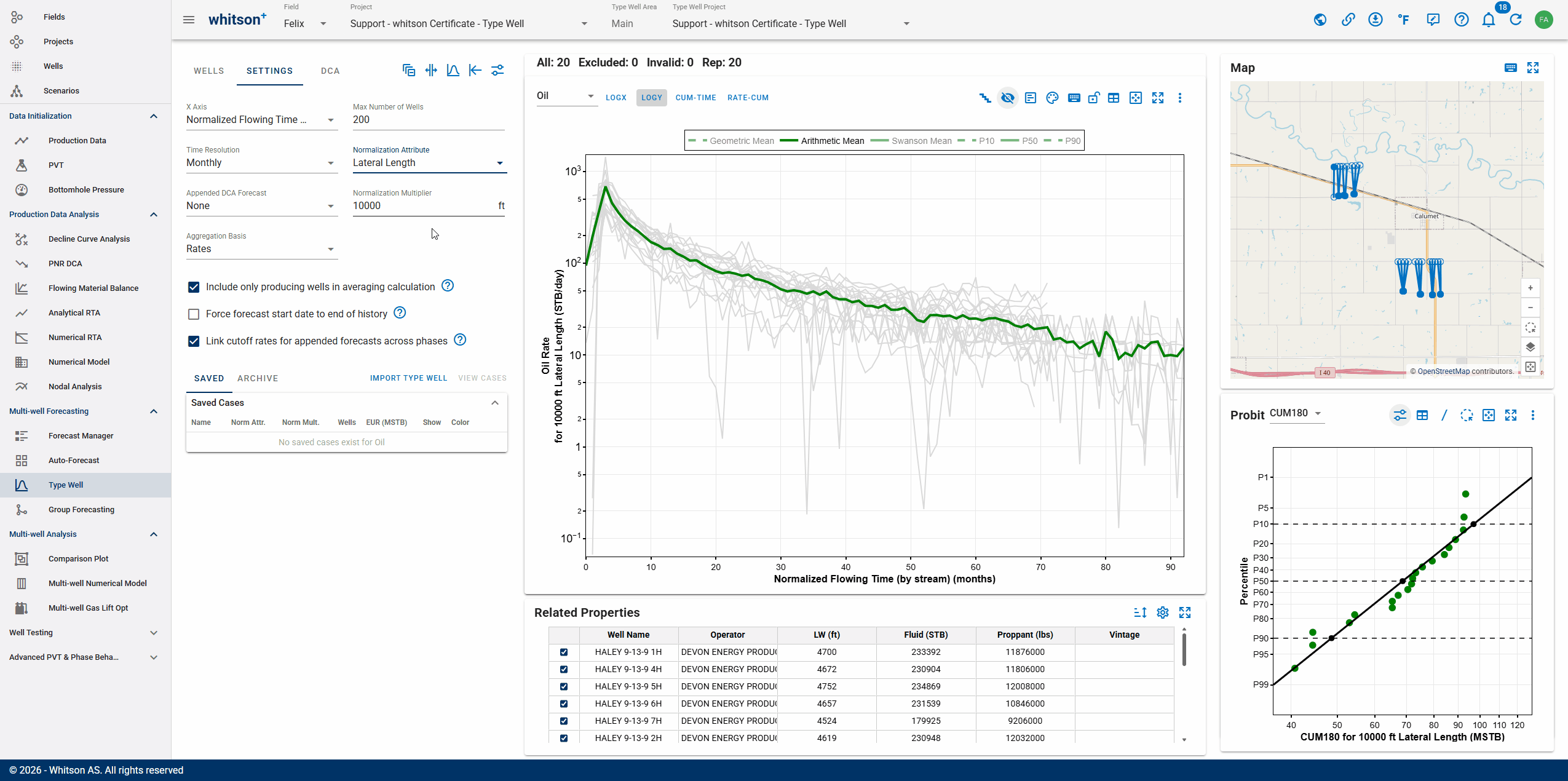Open chart three-dot options menu
The width and height of the screenshot is (1568, 781).
click(x=1179, y=98)
